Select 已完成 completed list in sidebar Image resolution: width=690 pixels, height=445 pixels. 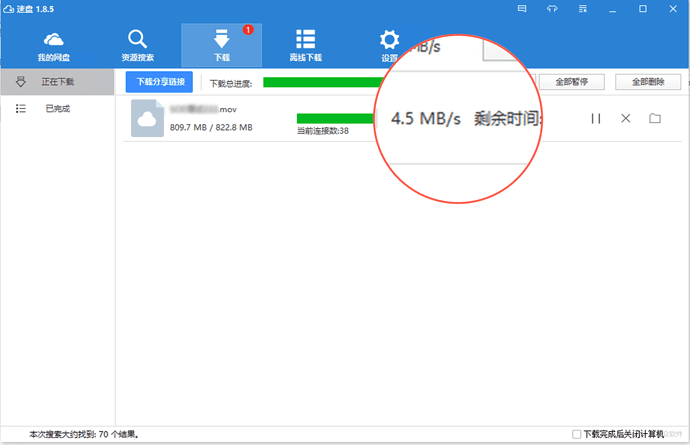click(x=57, y=108)
